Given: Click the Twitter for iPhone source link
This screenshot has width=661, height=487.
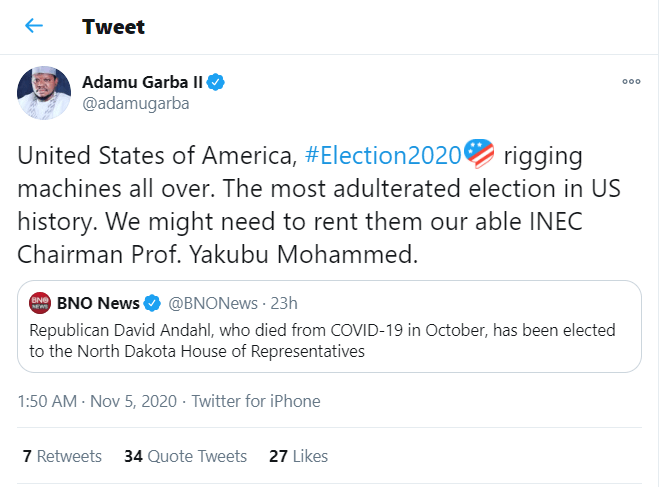Looking at the screenshot, I should (256, 401).
